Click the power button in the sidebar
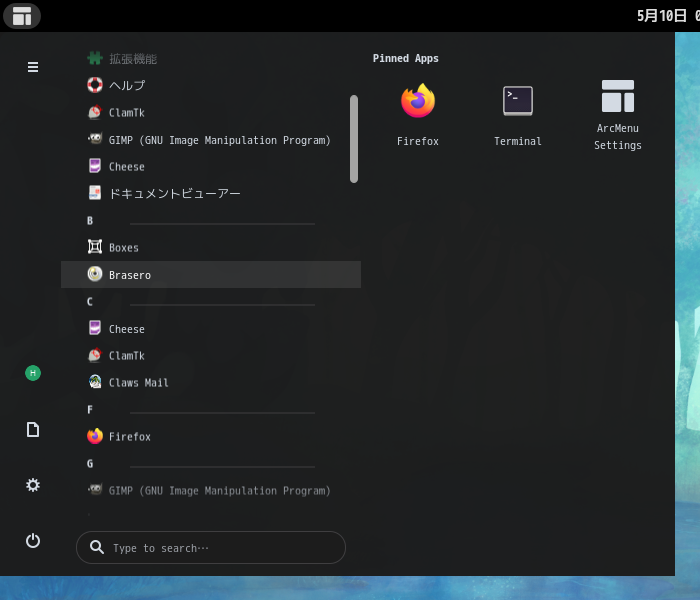Viewport: 700px width, 600px height. [x=33, y=541]
